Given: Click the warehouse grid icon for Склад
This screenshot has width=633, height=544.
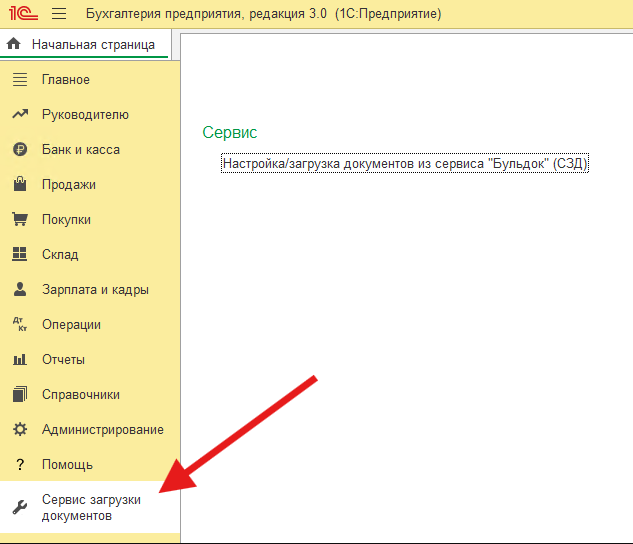Looking at the screenshot, I should (19, 254).
